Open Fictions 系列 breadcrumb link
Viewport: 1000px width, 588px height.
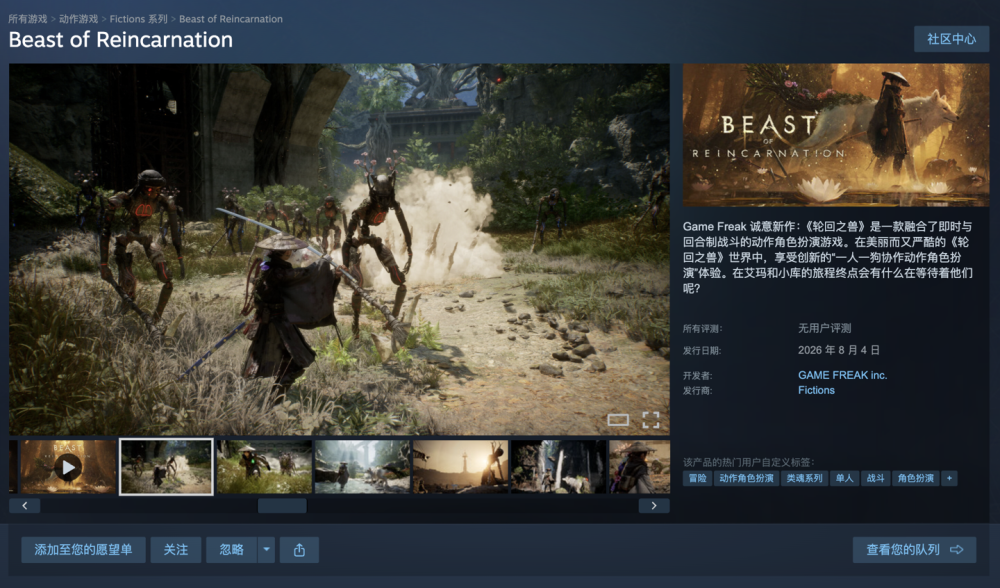point(138,19)
